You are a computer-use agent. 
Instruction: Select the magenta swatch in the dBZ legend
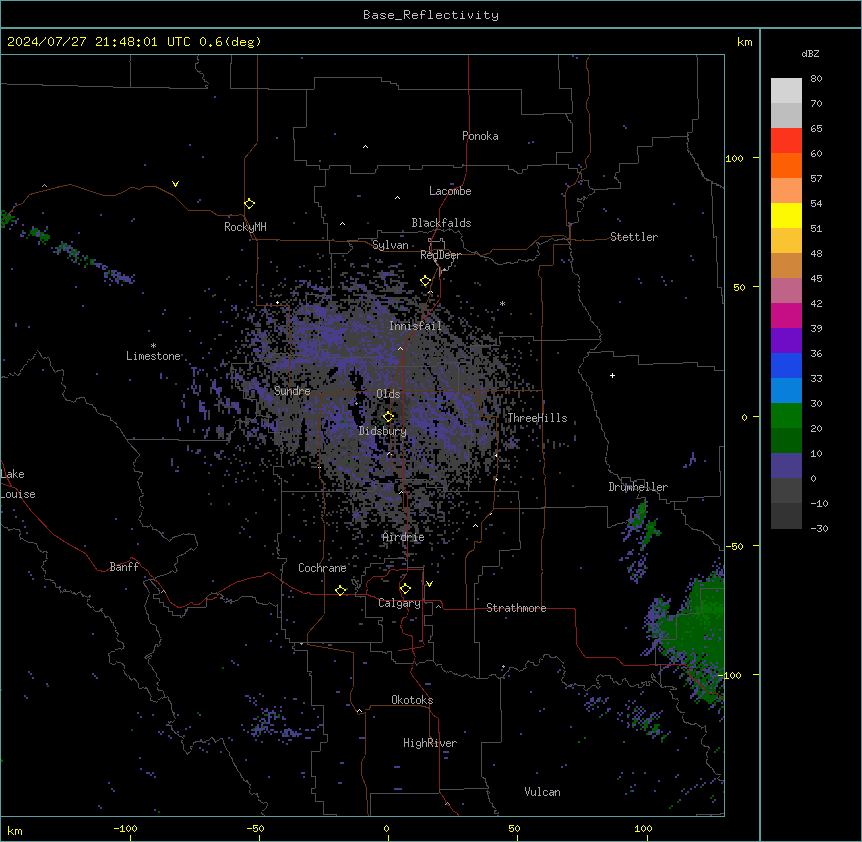(x=786, y=315)
